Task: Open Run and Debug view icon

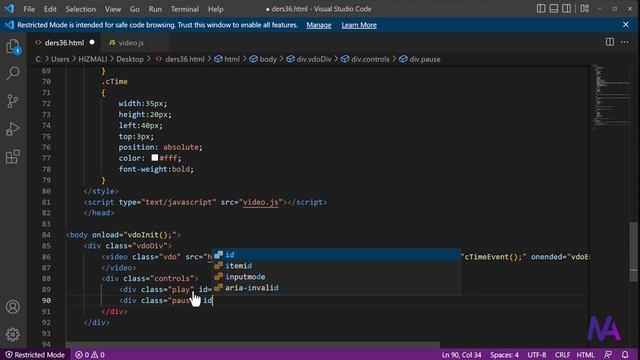Action: 13,129
